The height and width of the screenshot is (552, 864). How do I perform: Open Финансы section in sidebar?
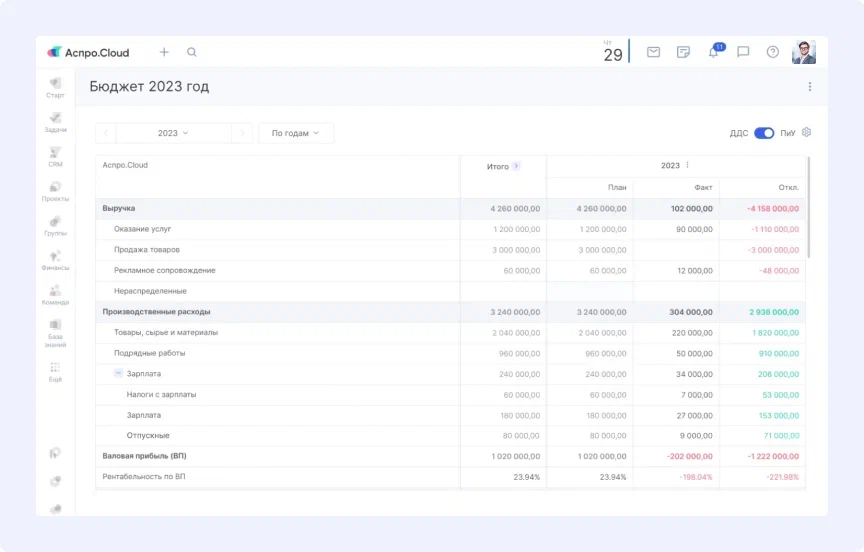point(56,260)
